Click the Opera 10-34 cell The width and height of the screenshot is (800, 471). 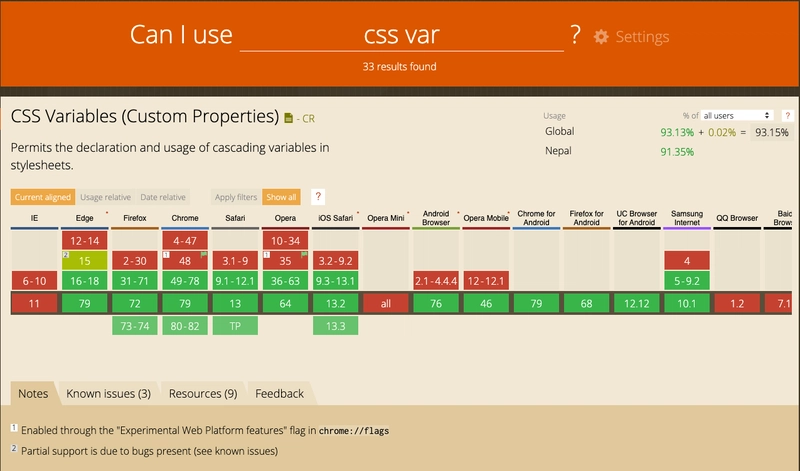285,240
